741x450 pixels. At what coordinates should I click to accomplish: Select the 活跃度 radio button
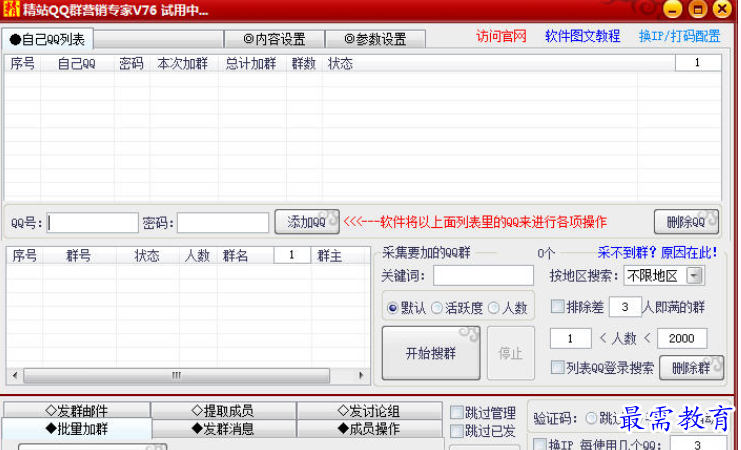click(437, 308)
